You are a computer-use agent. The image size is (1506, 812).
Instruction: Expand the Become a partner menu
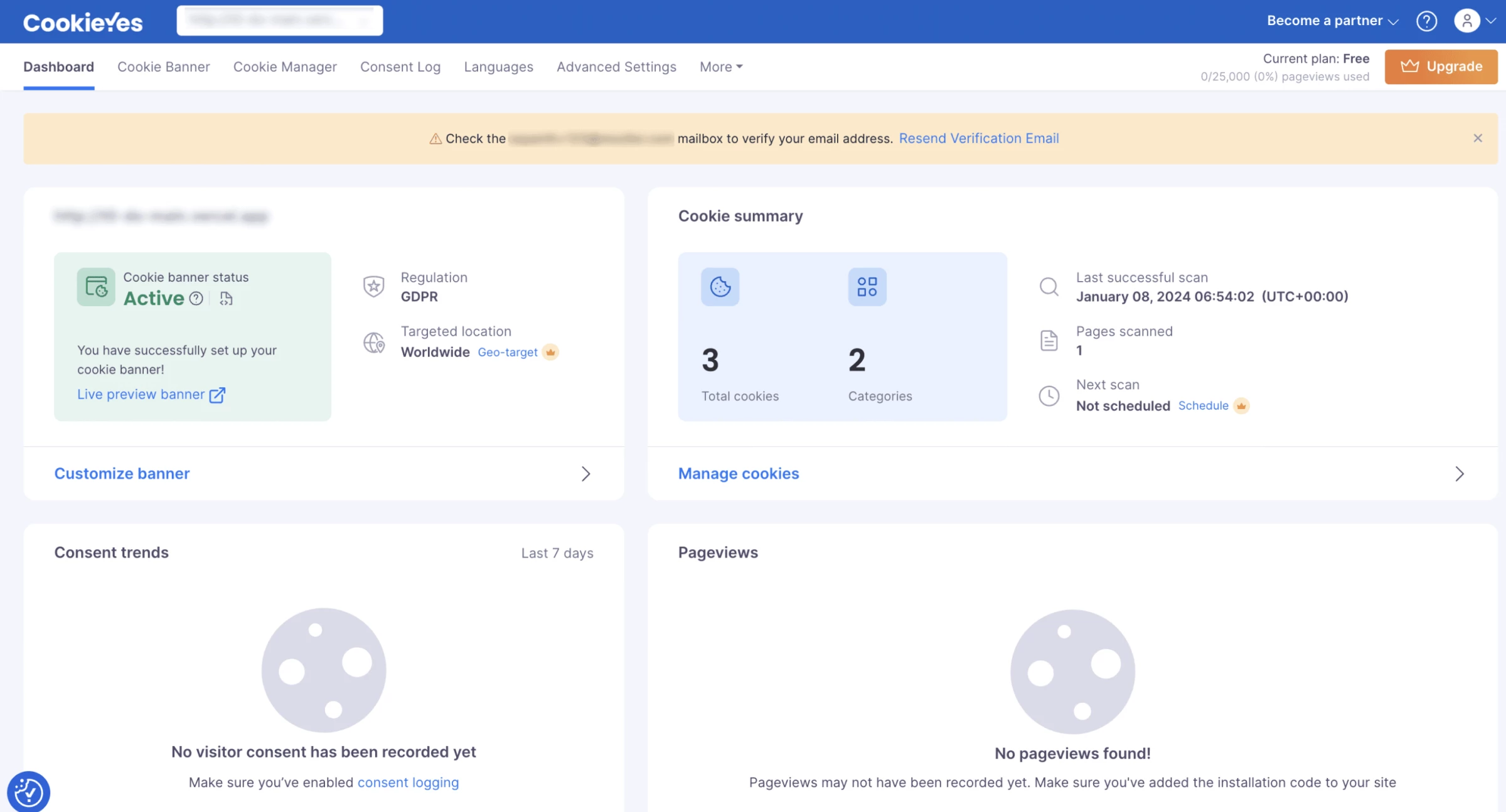click(1333, 21)
